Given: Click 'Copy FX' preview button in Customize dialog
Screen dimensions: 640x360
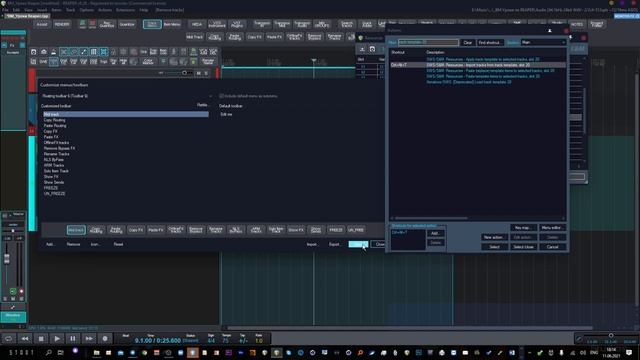Looking at the screenshot, I should [x=136, y=230].
